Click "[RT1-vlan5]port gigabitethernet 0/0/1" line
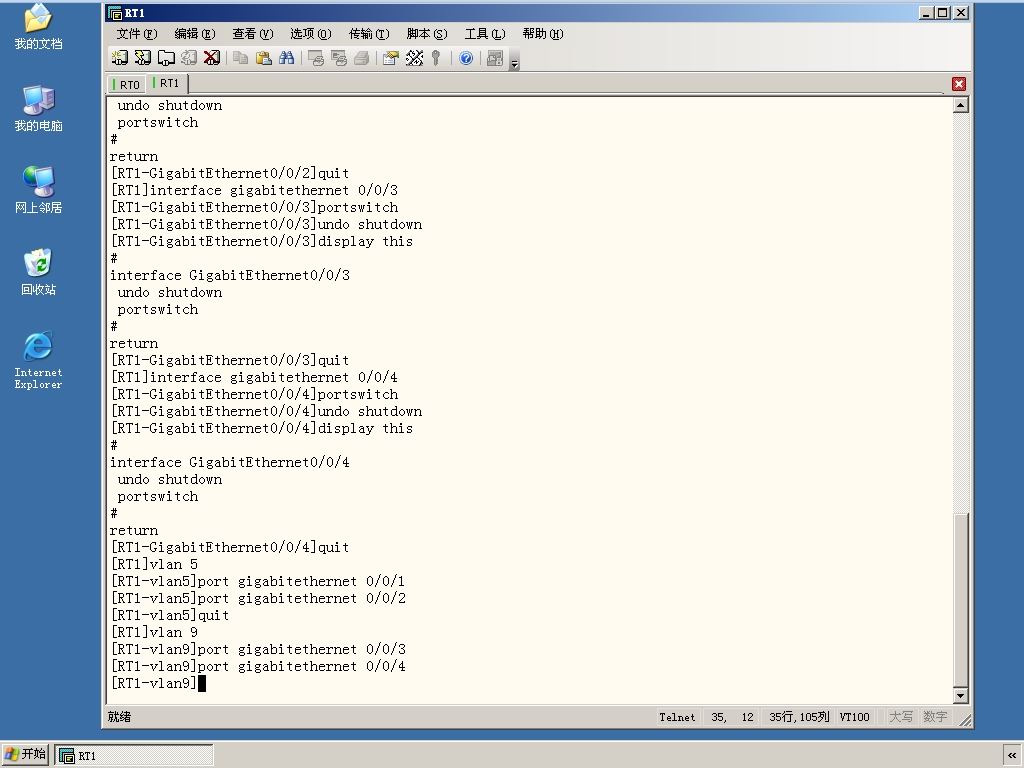Image resolution: width=1024 pixels, height=768 pixels. (x=258, y=581)
